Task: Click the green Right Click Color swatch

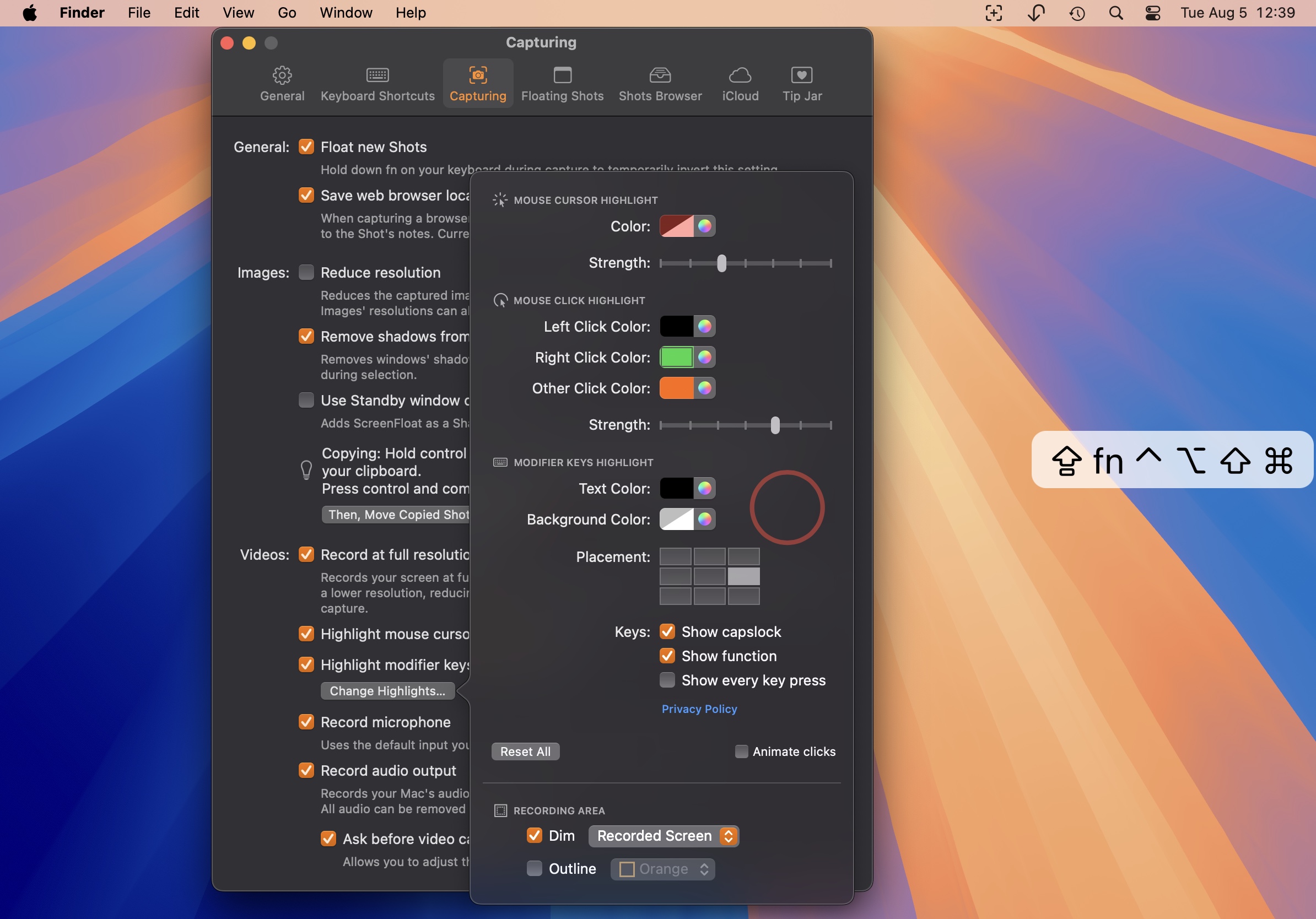Action: point(676,358)
